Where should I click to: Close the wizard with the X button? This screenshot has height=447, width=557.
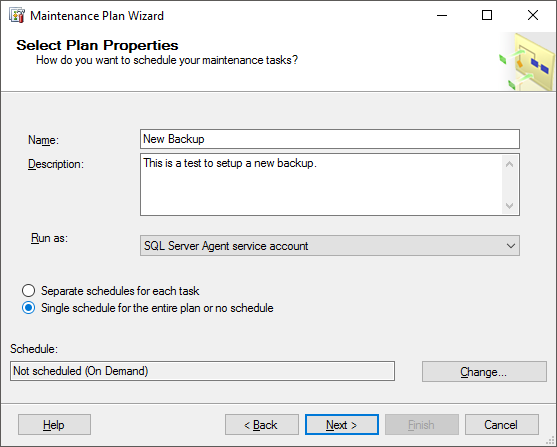[532, 15]
